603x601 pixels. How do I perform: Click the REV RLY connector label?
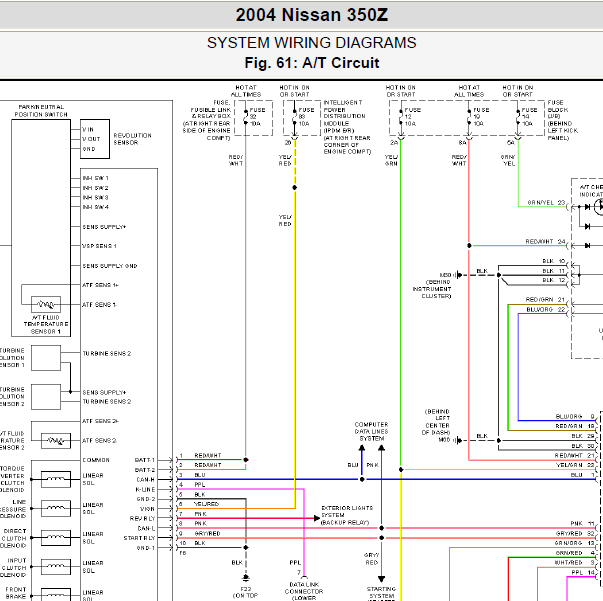[142, 518]
